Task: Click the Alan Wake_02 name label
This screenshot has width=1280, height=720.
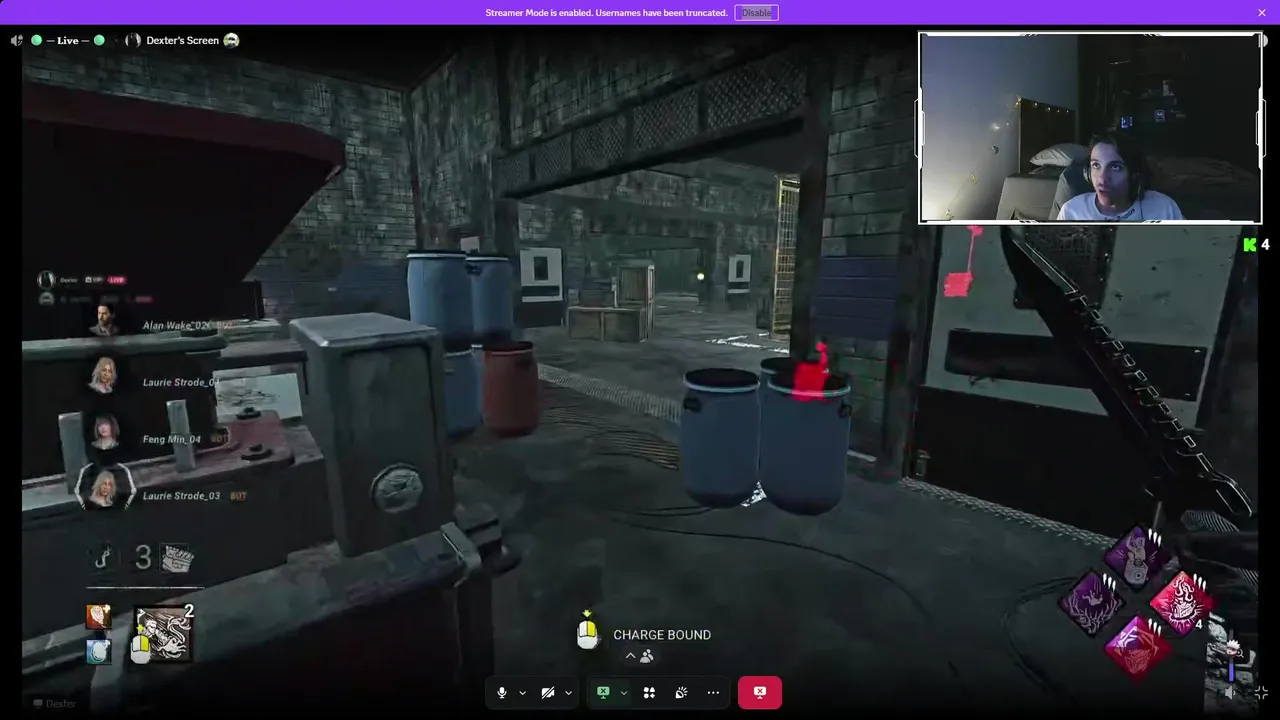Action: pos(179,326)
